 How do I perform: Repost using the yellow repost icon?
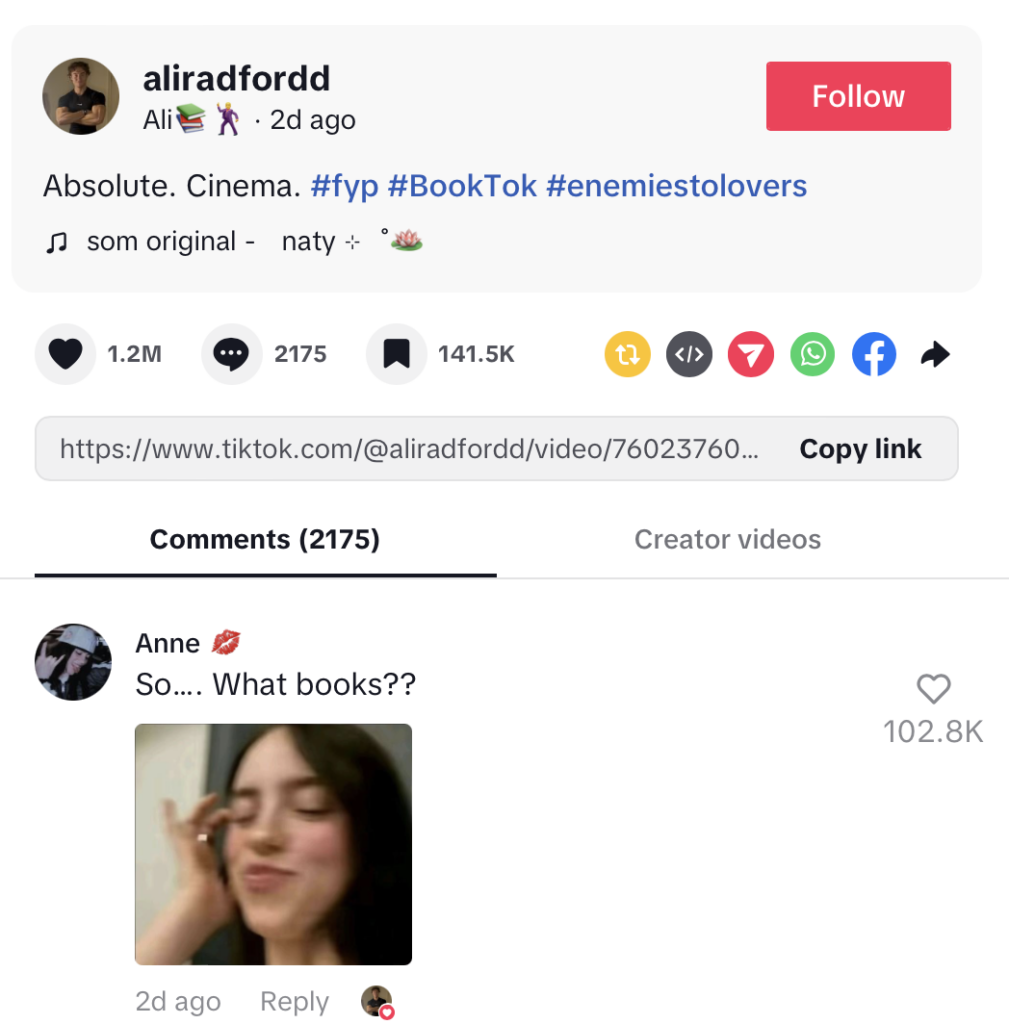pyautogui.click(x=628, y=354)
